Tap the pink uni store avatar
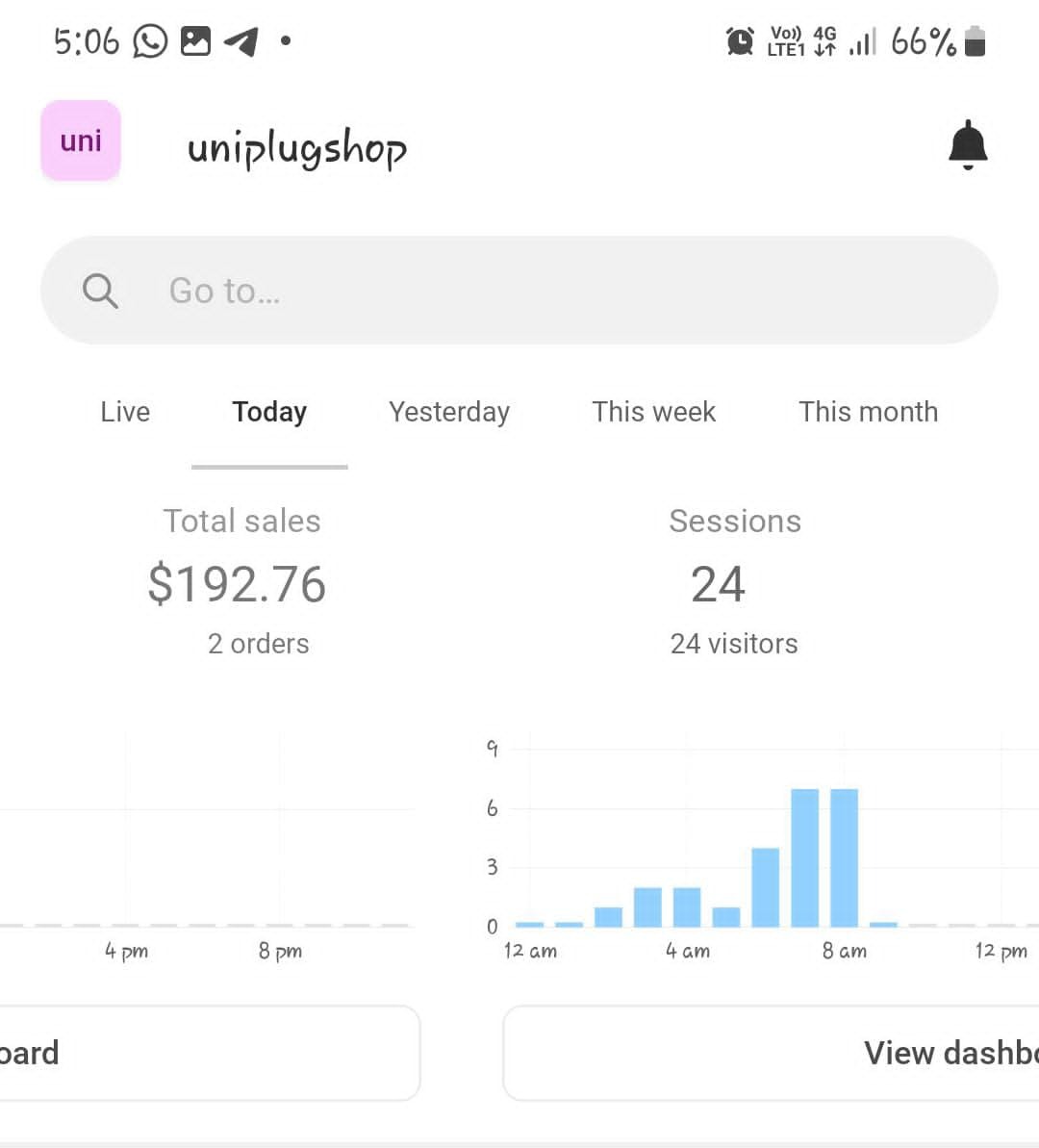Screen dimensions: 1039x1148 pos(81,140)
